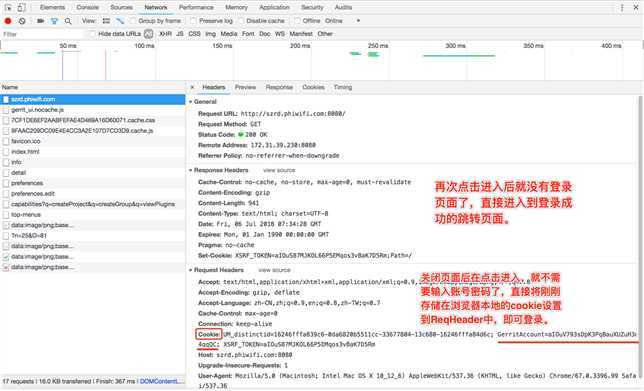
Task: Close the DevTools panel
Action: (x=637, y=7)
